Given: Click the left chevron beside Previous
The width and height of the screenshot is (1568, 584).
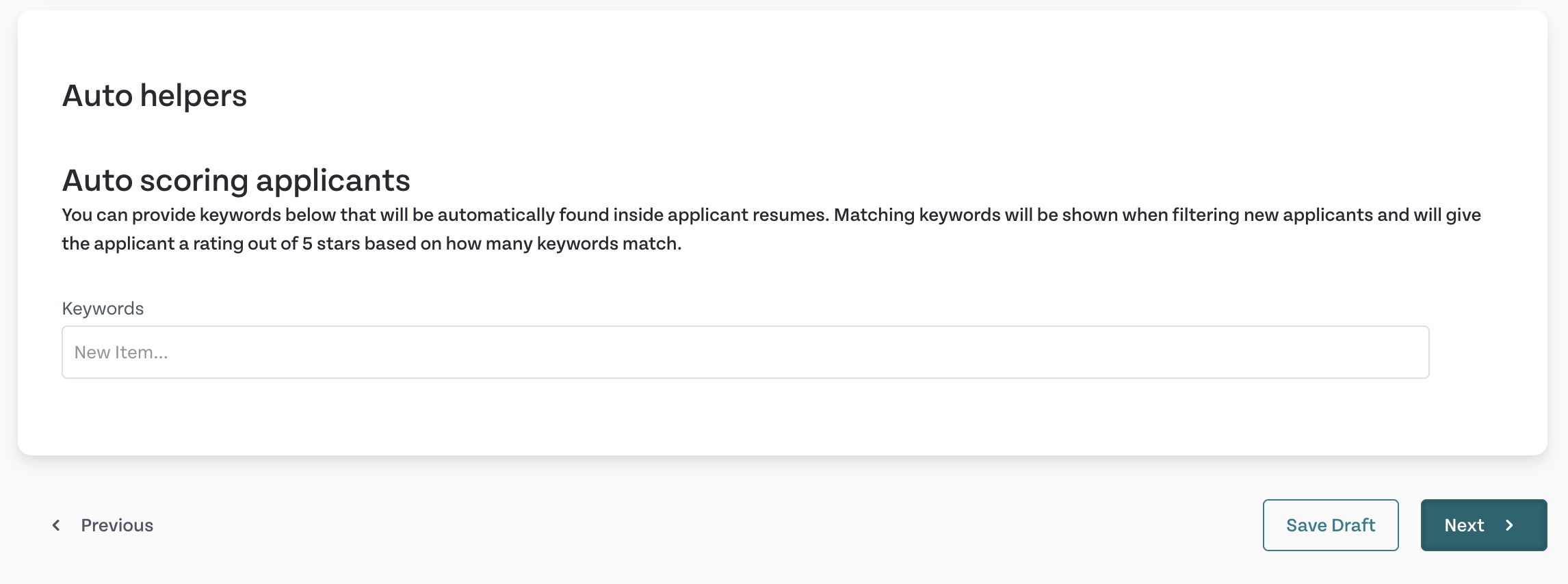Looking at the screenshot, I should point(56,525).
